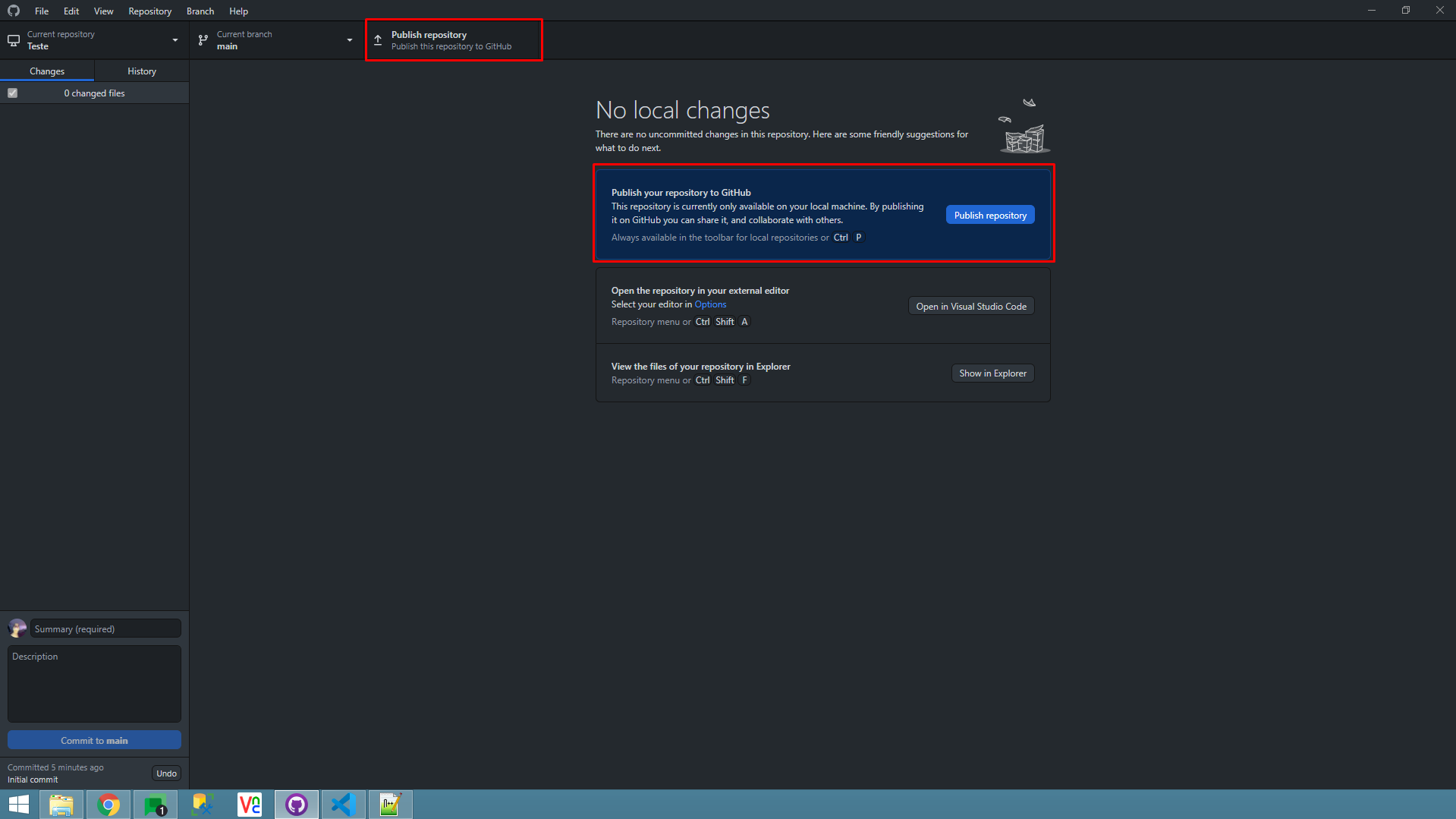The width and height of the screenshot is (1456, 819).
Task: Click the Show in Explorer button
Action: pyautogui.click(x=992, y=373)
